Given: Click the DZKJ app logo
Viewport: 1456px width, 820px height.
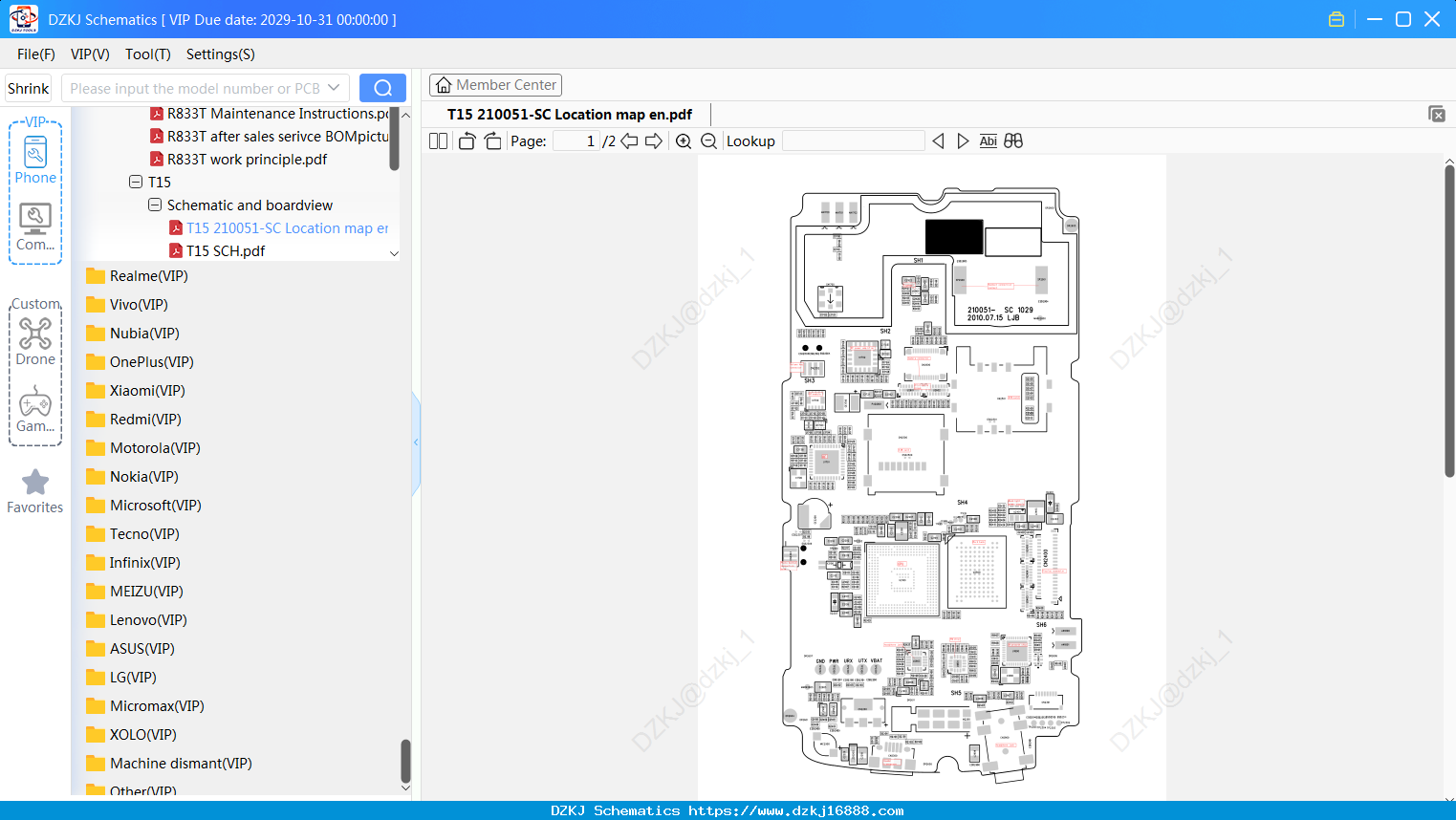Looking at the screenshot, I should click(23, 19).
